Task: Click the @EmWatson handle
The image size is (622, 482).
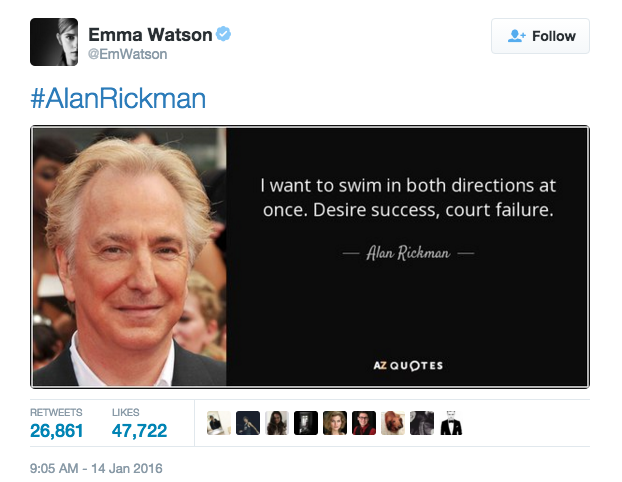Action: point(127,54)
